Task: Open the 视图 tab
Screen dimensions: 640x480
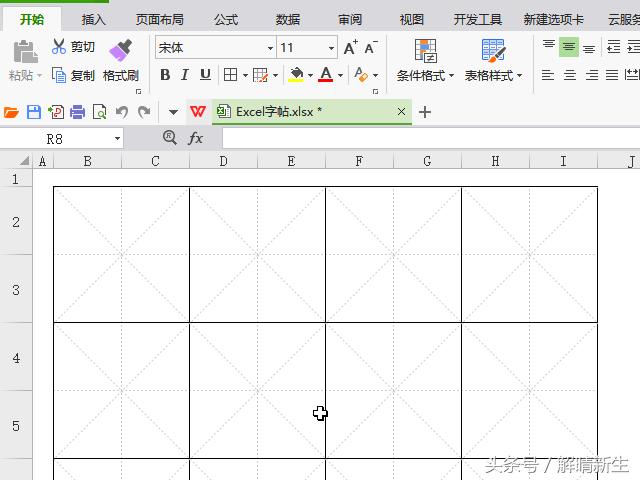Action: coord(411,19)
